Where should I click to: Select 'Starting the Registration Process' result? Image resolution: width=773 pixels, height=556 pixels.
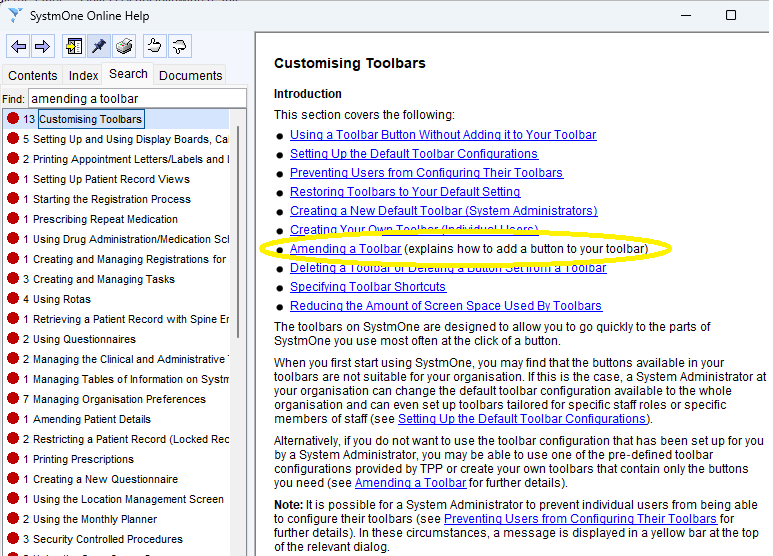coord(111,199)
